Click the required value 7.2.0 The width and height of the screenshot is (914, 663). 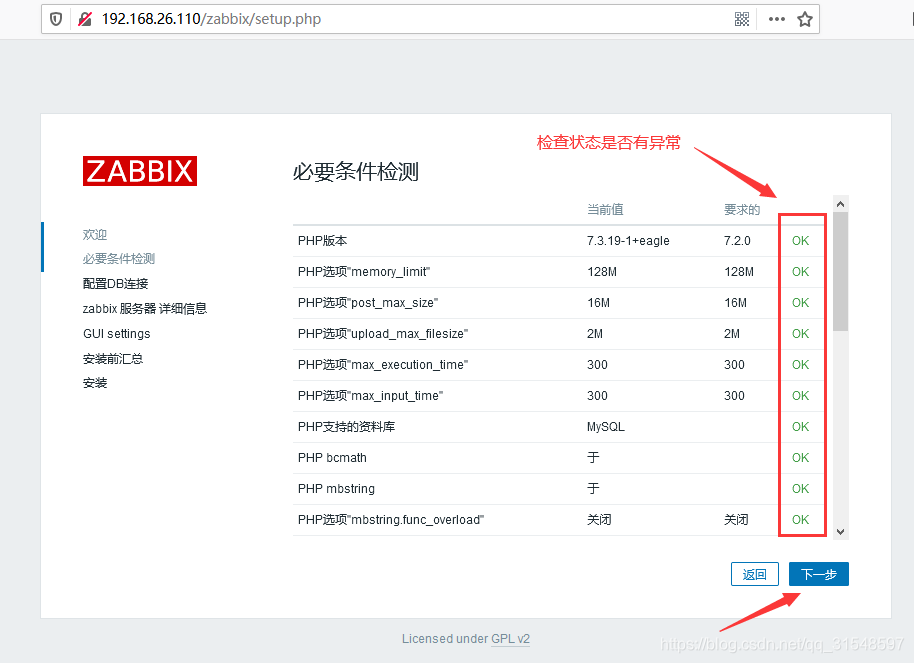click(737, 241)
